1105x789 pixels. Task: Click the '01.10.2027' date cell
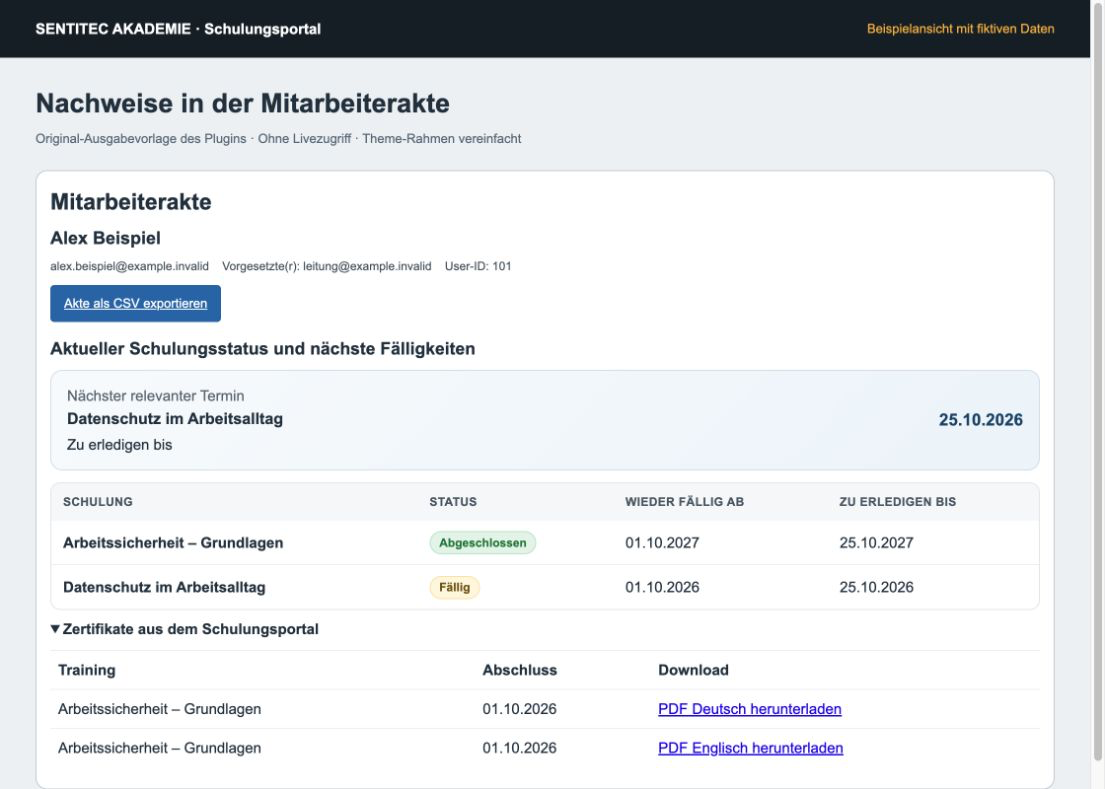662,543
